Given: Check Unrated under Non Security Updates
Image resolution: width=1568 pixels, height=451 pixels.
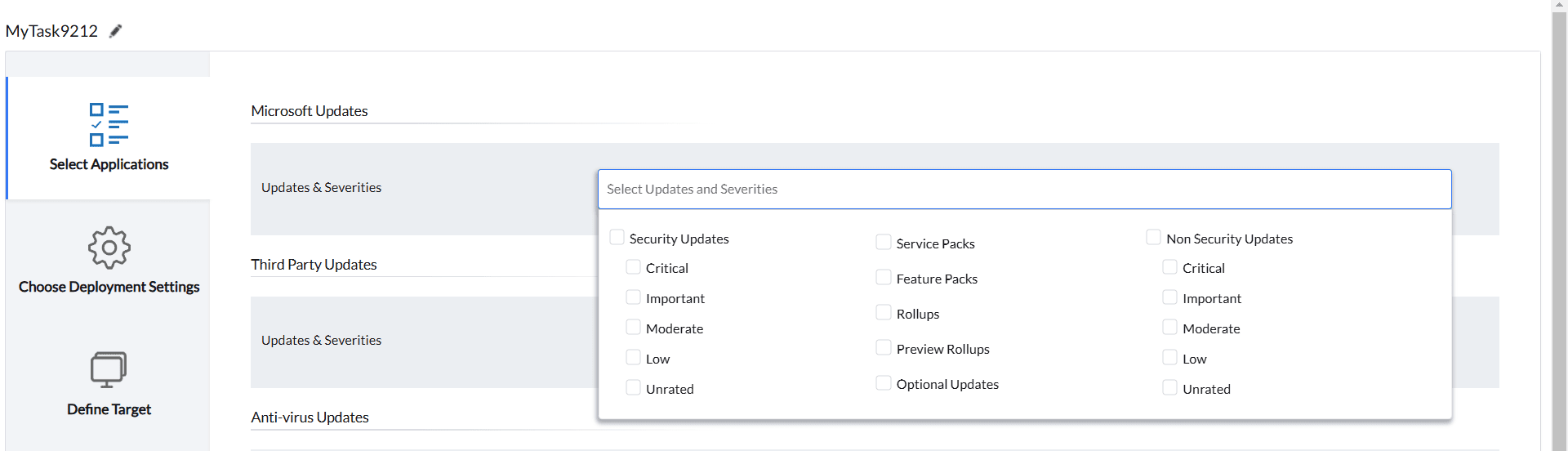Looking at the screenshot, I should click(1170, 388).
